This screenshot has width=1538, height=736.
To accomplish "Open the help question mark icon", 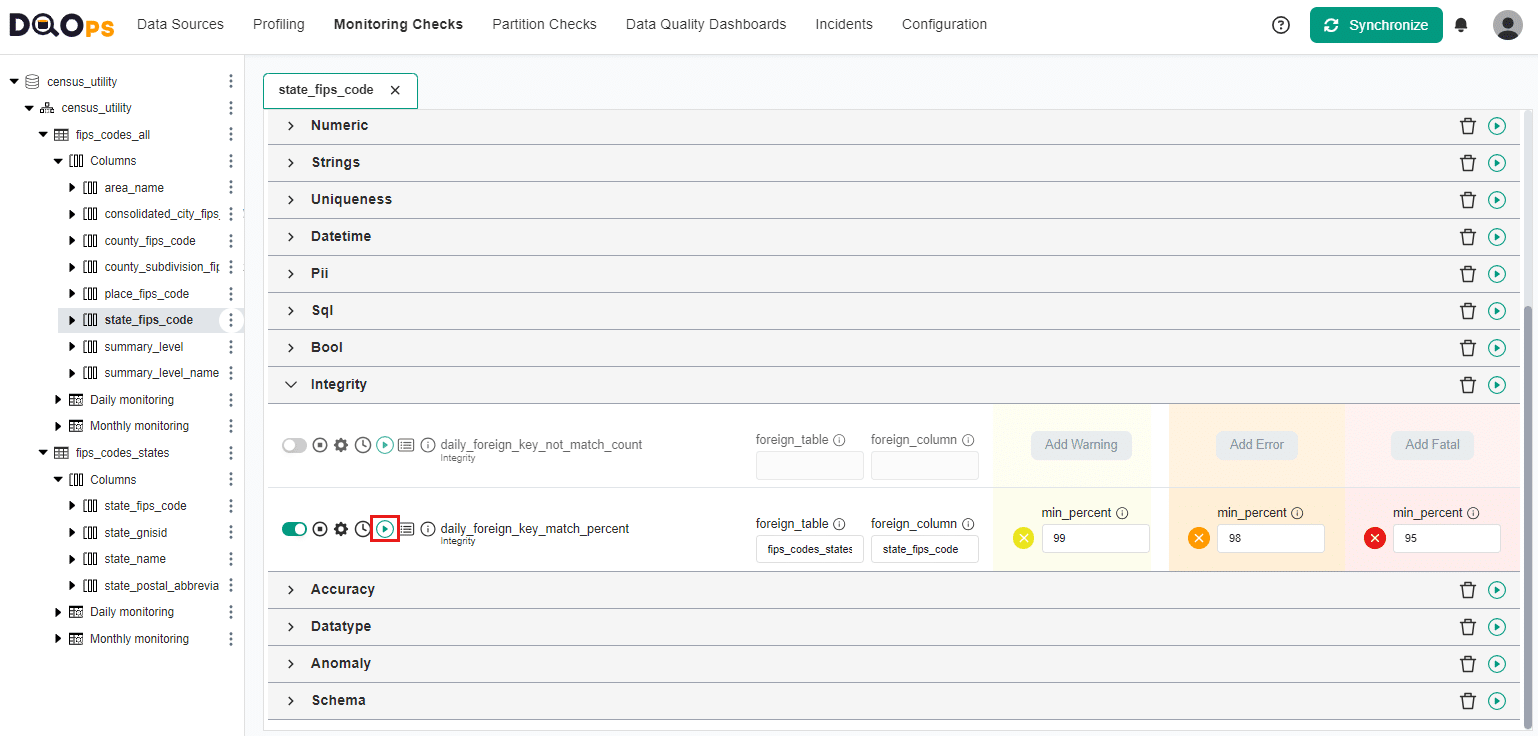I will pyautogui.click(x=1280, y=25).
